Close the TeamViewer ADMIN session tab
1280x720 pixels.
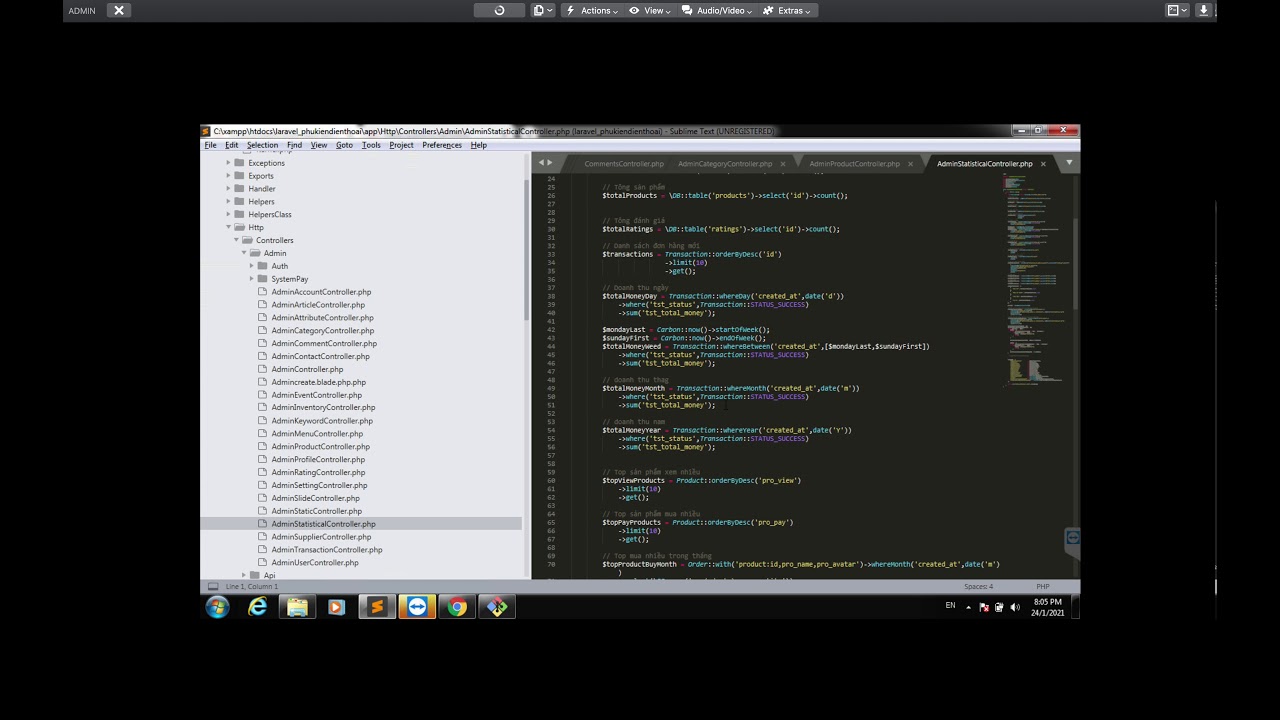click(x=119, y=10)
